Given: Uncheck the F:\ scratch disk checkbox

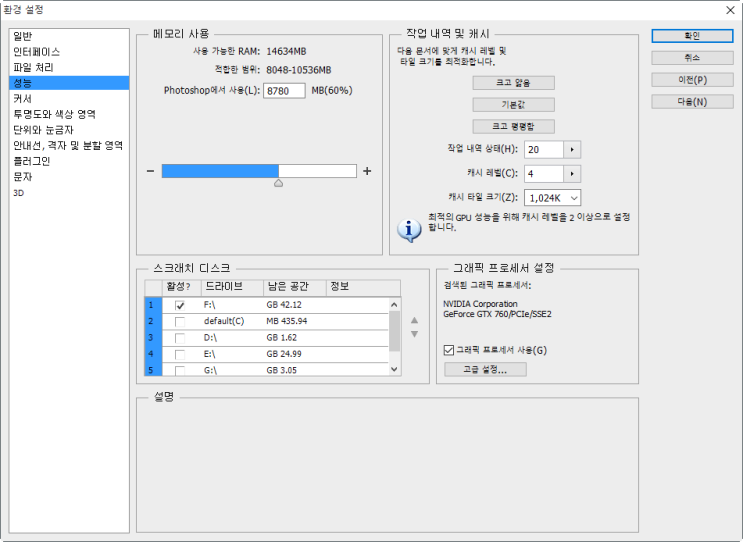Looking at the screenshot, I should pos(180,306).
